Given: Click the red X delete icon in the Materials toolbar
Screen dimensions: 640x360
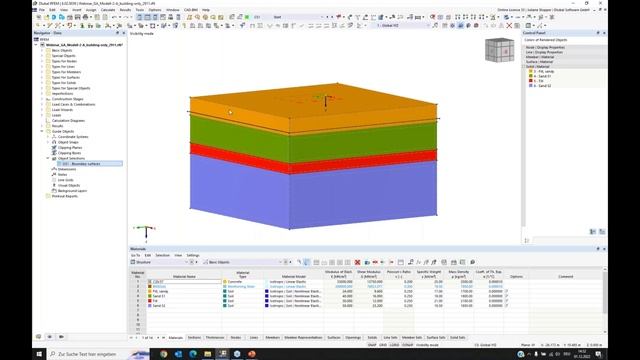Looking at the screenshot, I should (358, 262).
